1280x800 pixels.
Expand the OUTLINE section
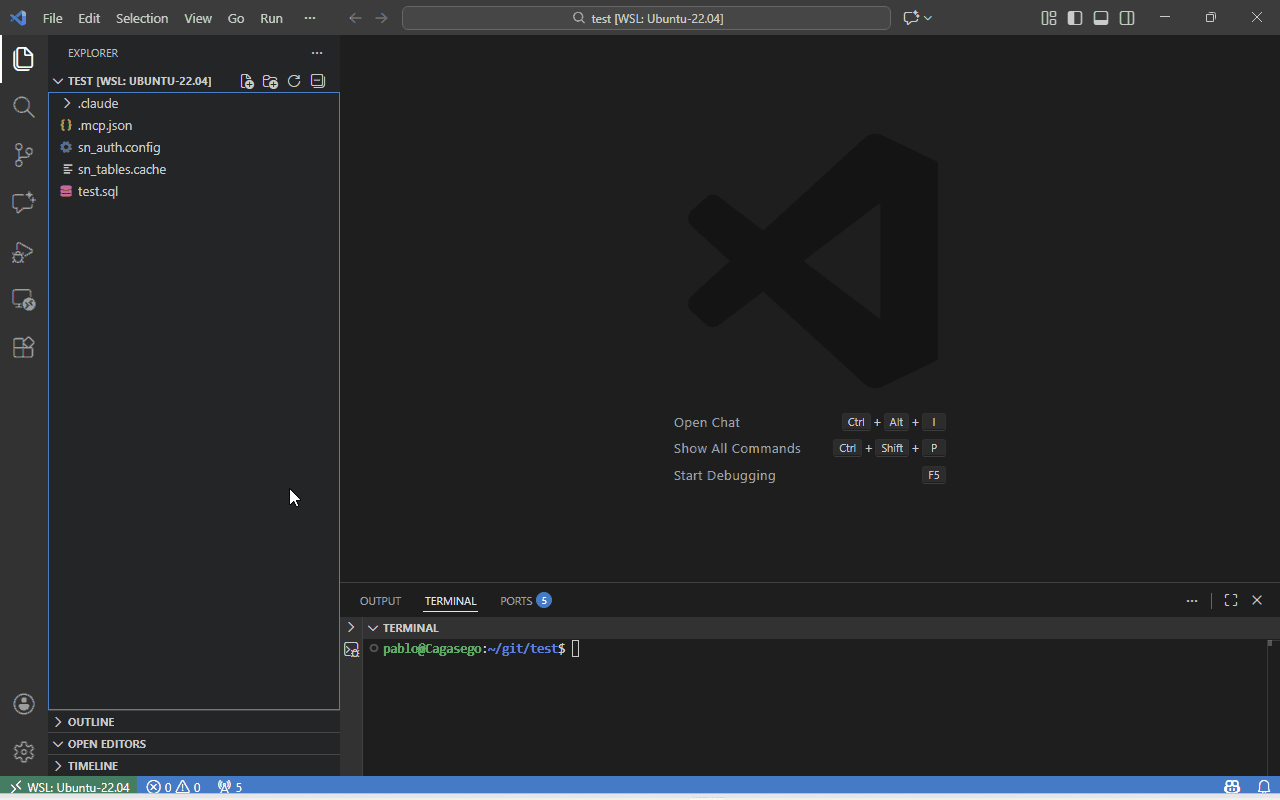(93, 721)
